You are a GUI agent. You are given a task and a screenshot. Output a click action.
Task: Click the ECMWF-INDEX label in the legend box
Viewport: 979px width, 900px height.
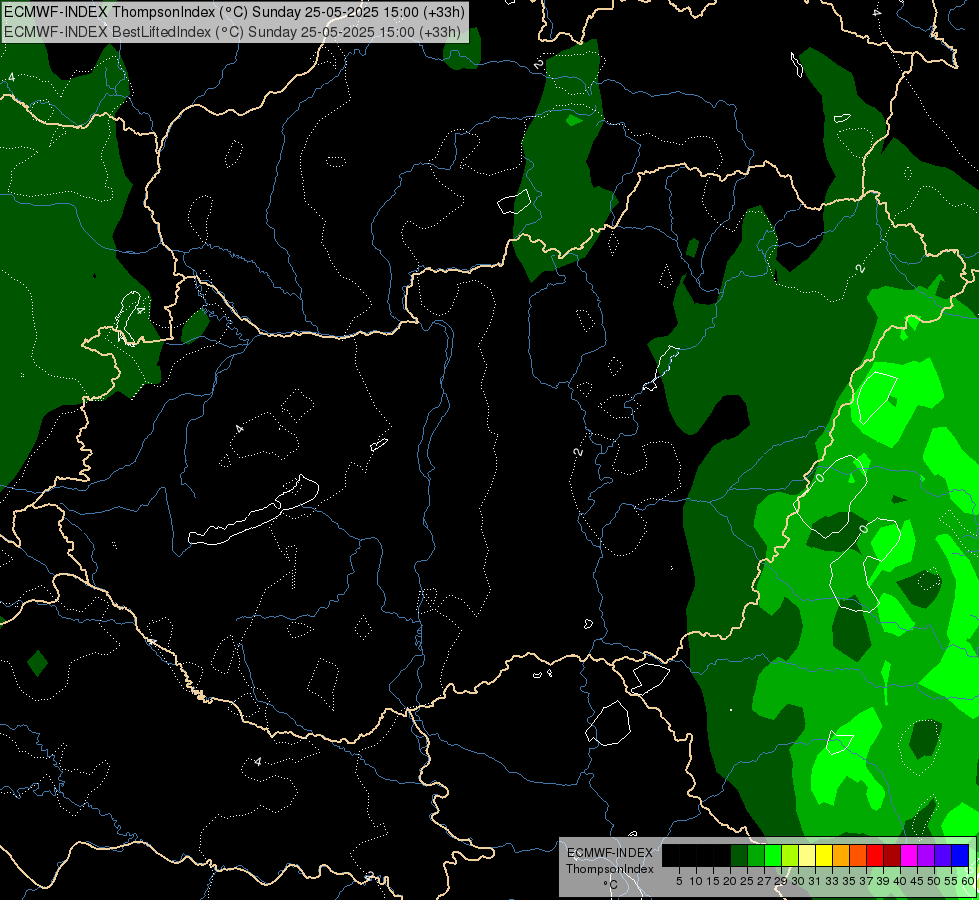coord(610,853)
